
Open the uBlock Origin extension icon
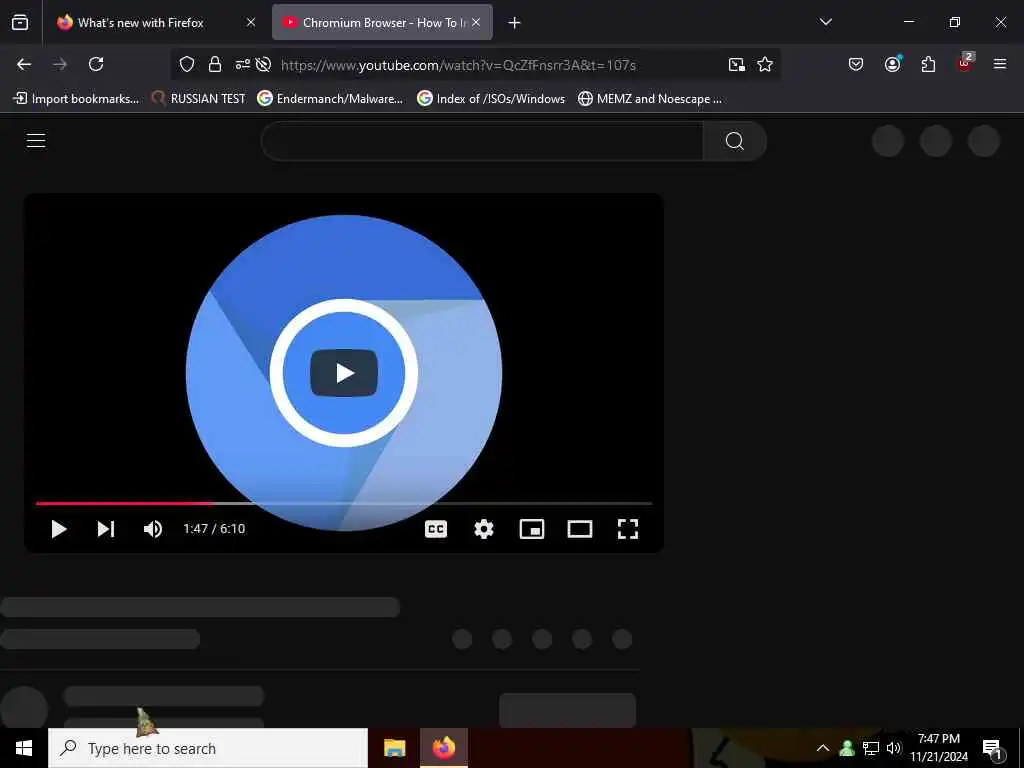[x=965, y=63]
